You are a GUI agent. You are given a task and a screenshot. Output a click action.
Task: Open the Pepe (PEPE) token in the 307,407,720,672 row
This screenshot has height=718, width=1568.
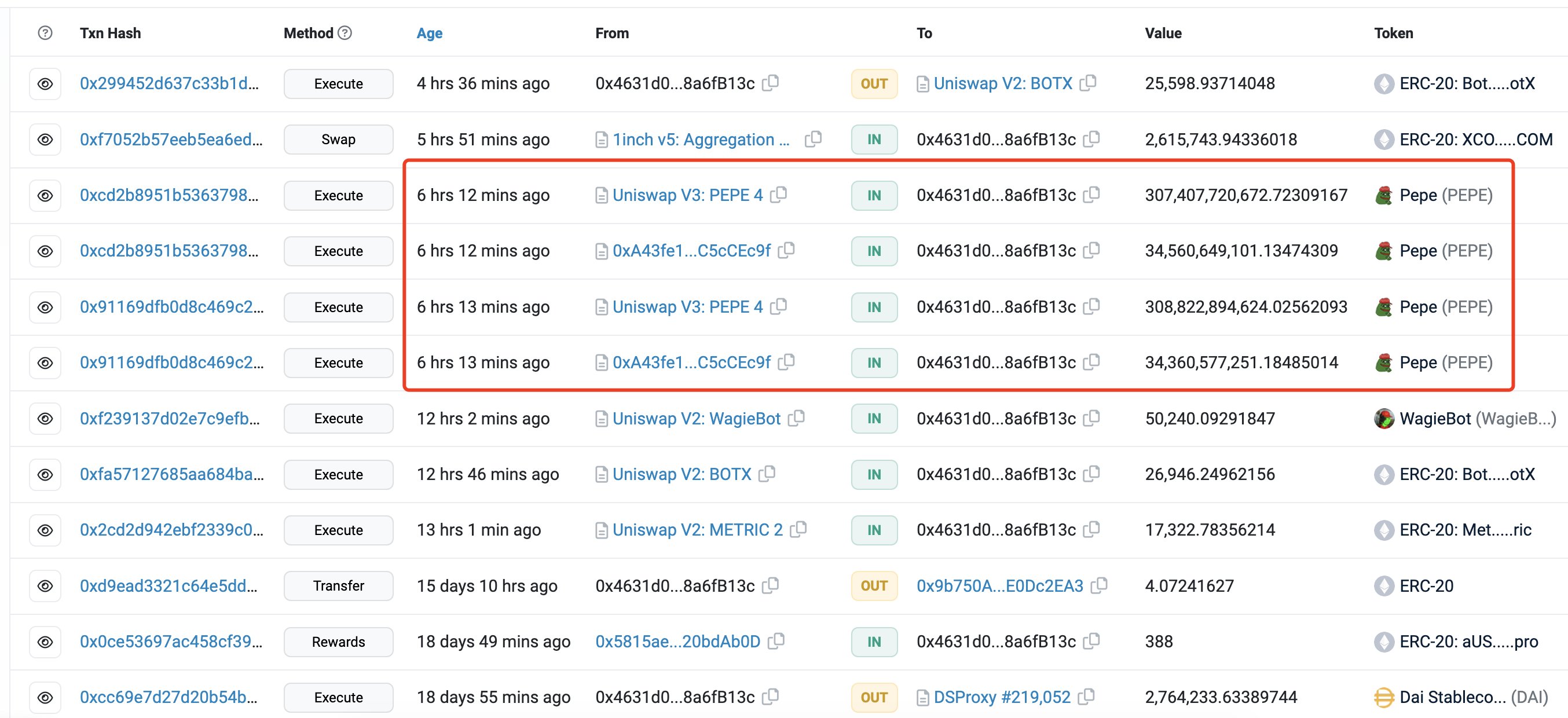(1446, 195)
